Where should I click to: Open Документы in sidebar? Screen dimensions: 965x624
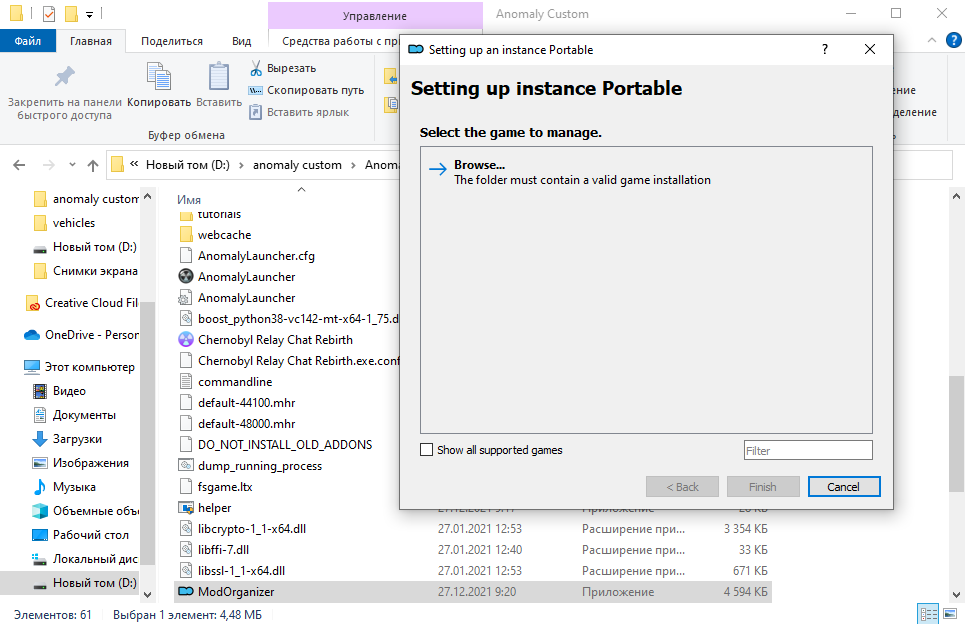click(x=74, y=415)
